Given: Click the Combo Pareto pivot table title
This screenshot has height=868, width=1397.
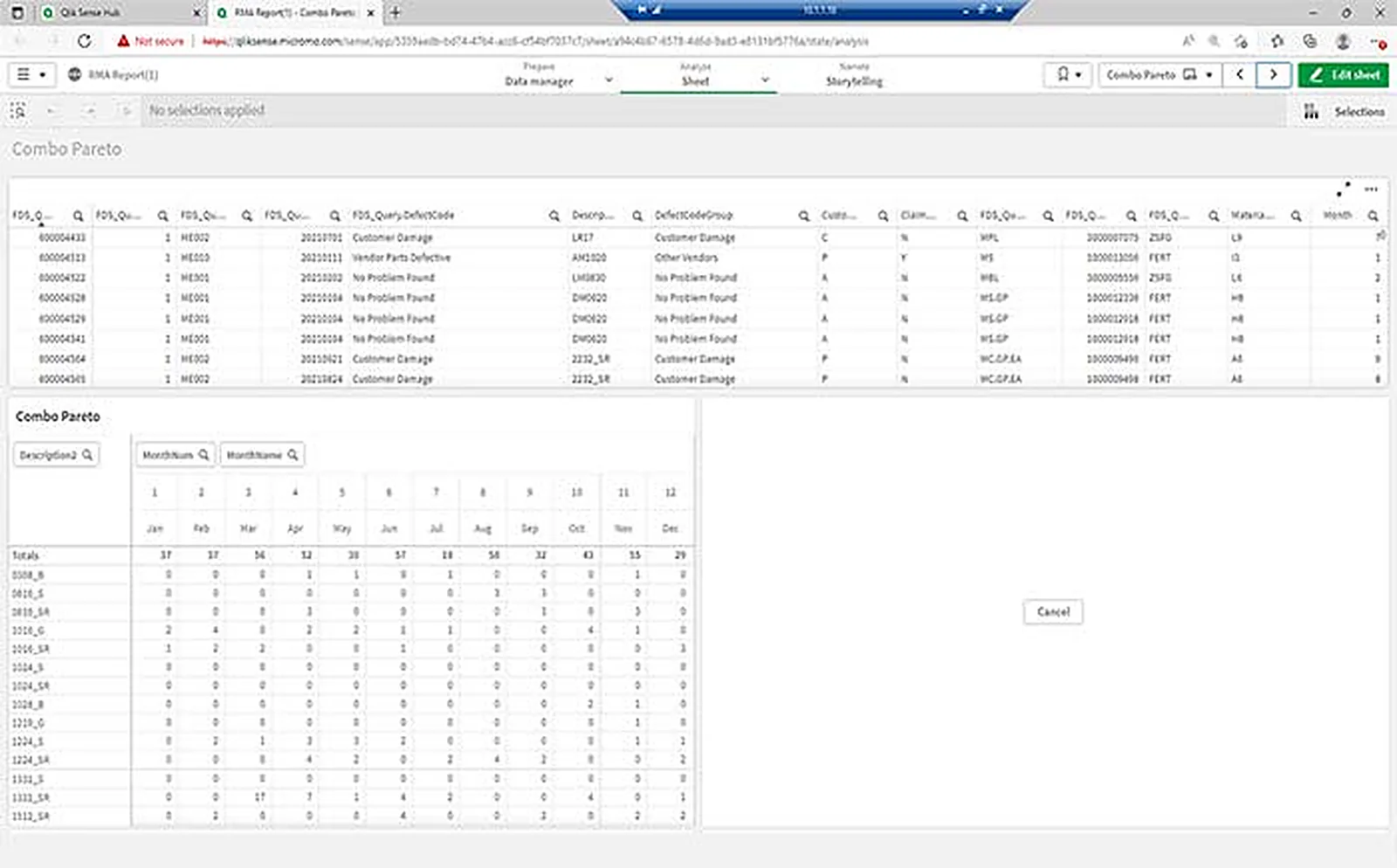Looking at the screenshot, I should tap(58, 417).
